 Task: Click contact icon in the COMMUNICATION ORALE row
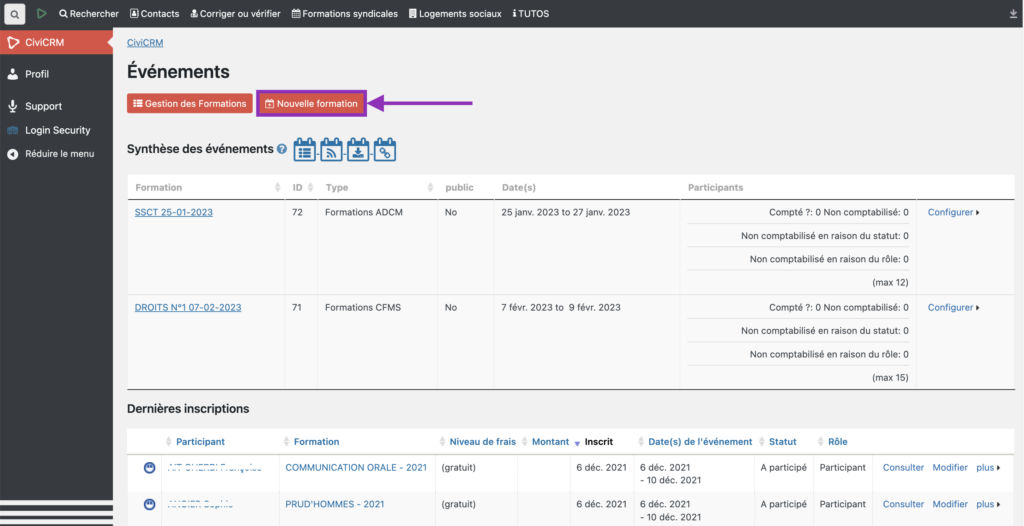point(150,468)
